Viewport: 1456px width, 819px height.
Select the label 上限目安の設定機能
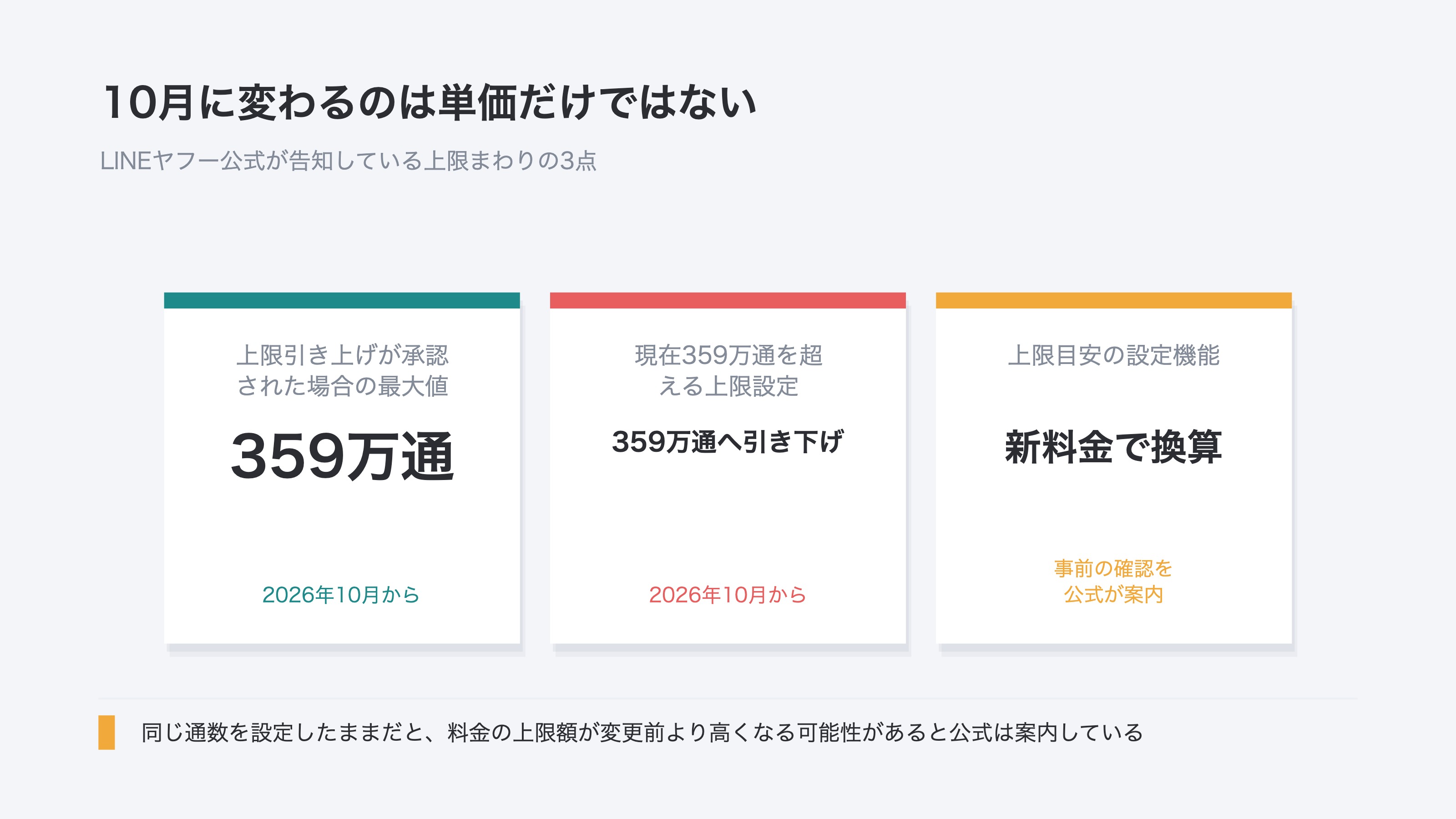click(x=1113, y=355)
